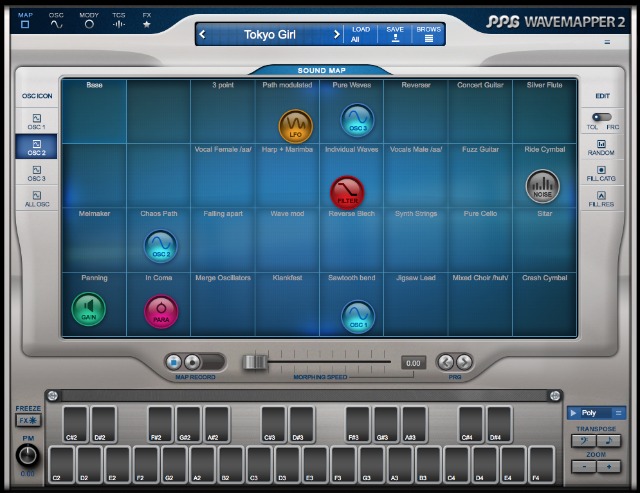The height and width of the screenshot is (493, 640).
Task: Switch to the MODY page
Action: point(89,20)
